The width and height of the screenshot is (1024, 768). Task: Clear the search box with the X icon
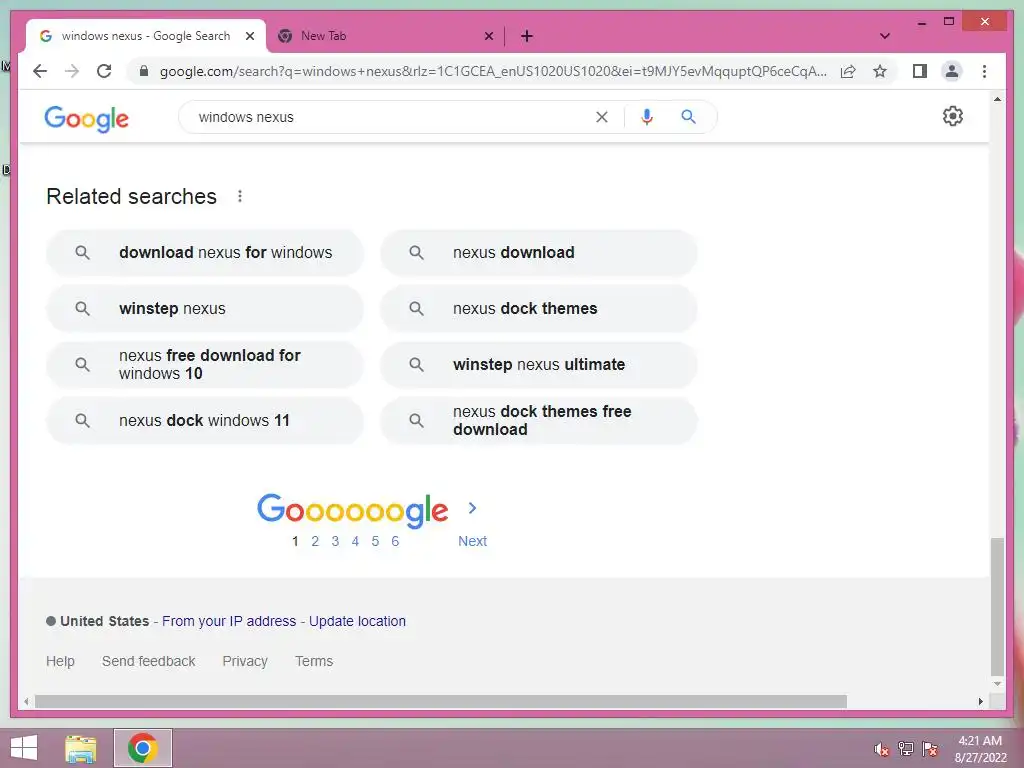601,117
